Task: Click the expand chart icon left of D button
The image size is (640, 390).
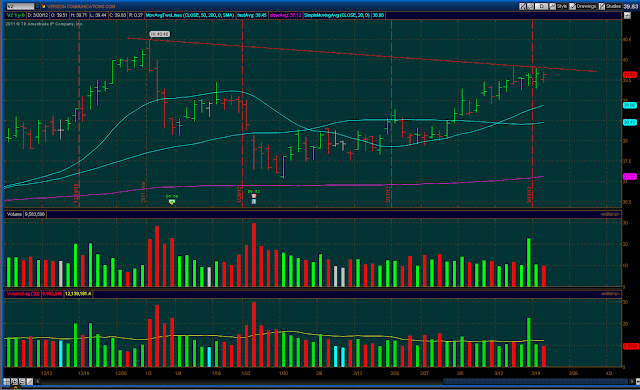Action: 522,6
